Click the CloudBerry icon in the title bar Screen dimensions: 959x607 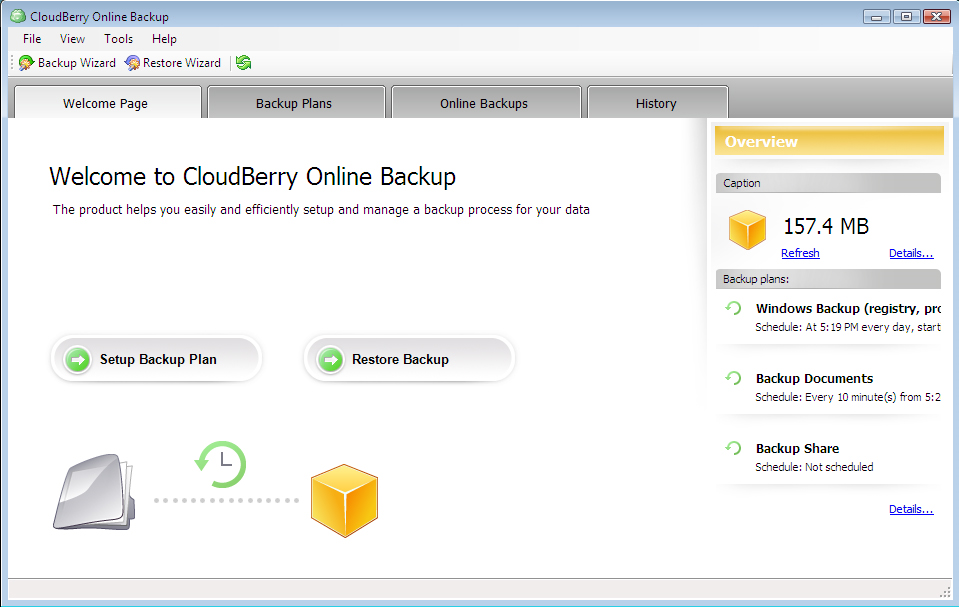click(16, 16)
